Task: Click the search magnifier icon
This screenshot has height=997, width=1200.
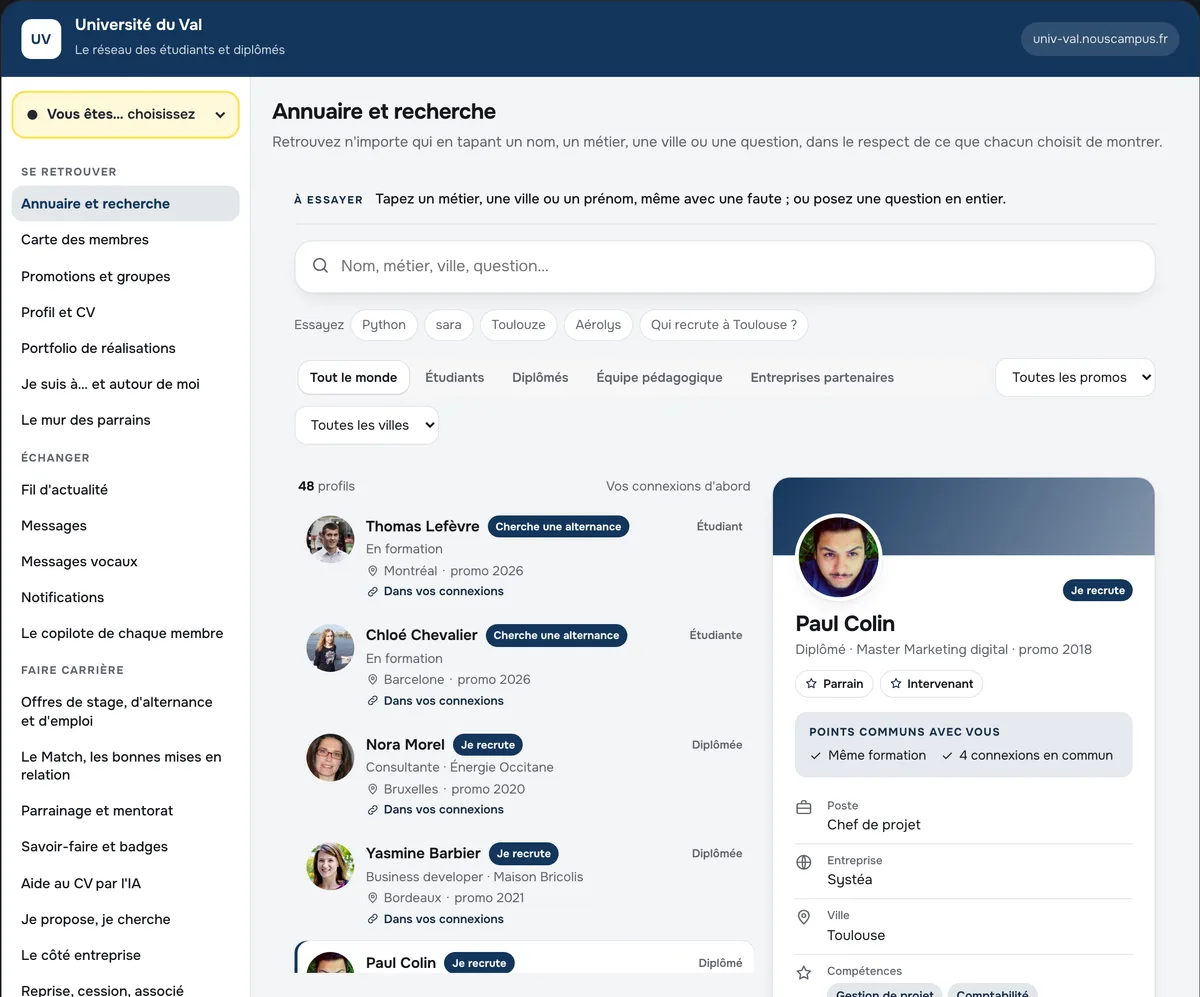Action: [321, 266]
